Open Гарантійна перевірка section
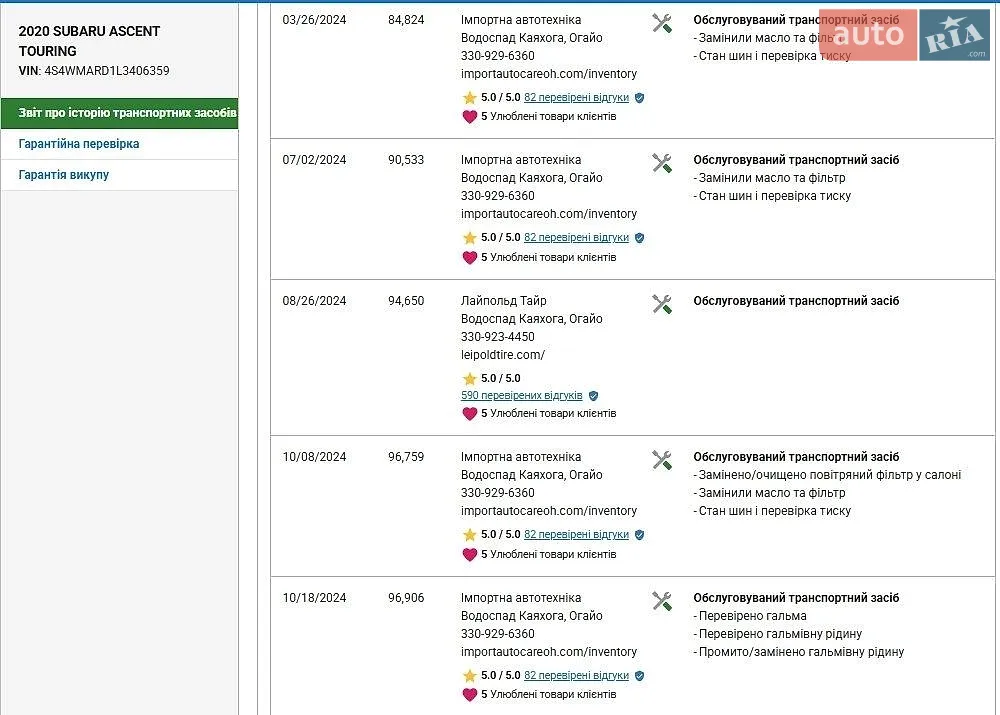This screenshot has height=715, width=1000. pyautogui.click(x=119, y=144)
